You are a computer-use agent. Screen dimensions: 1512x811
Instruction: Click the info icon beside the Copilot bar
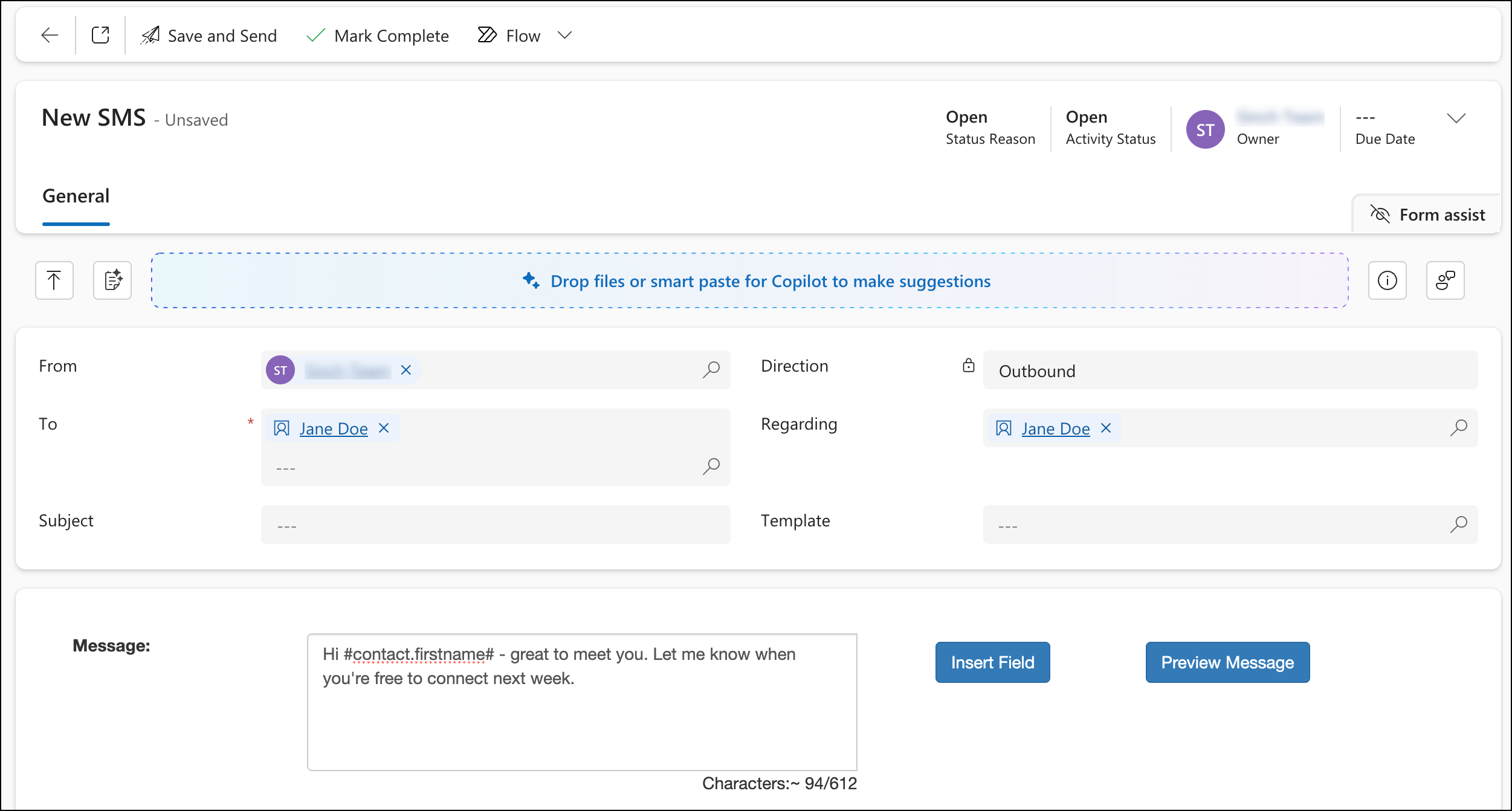[1387, 280]
